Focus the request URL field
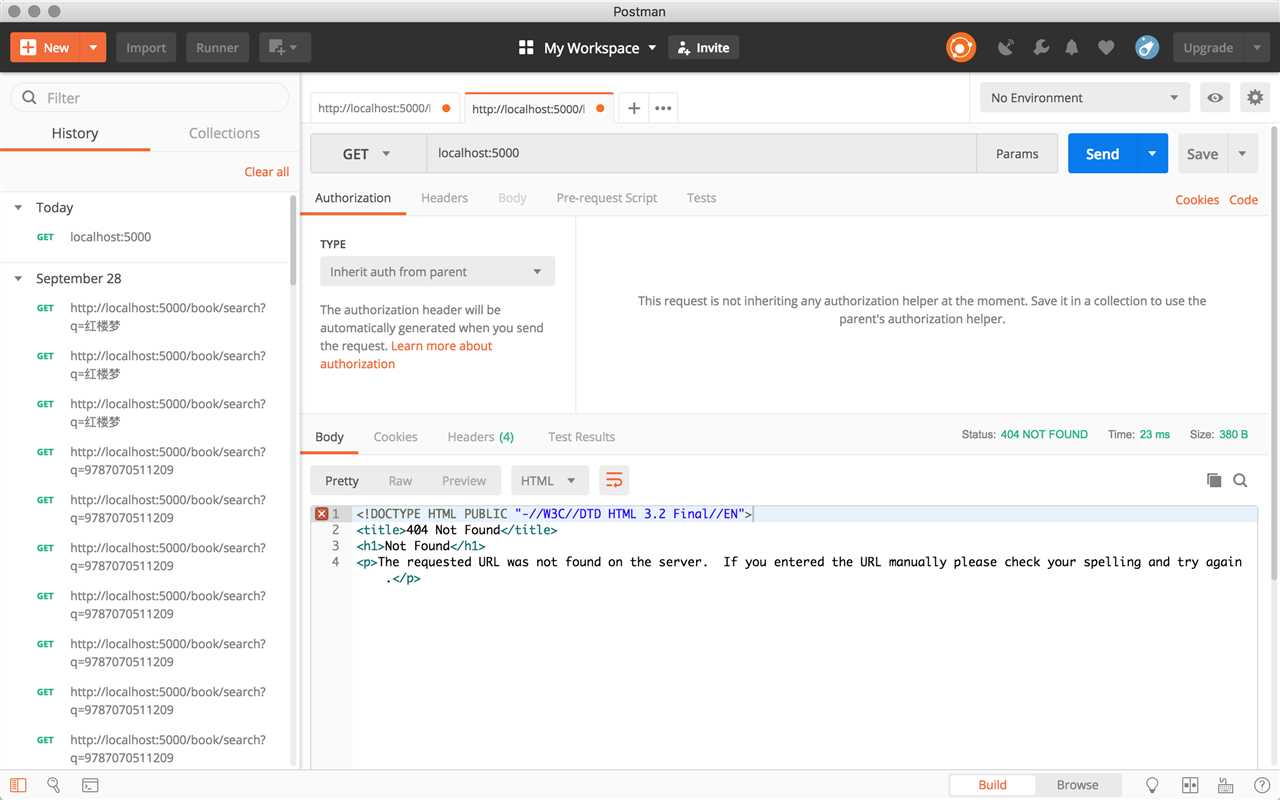 pyautogui.click(x=702, y=154)
